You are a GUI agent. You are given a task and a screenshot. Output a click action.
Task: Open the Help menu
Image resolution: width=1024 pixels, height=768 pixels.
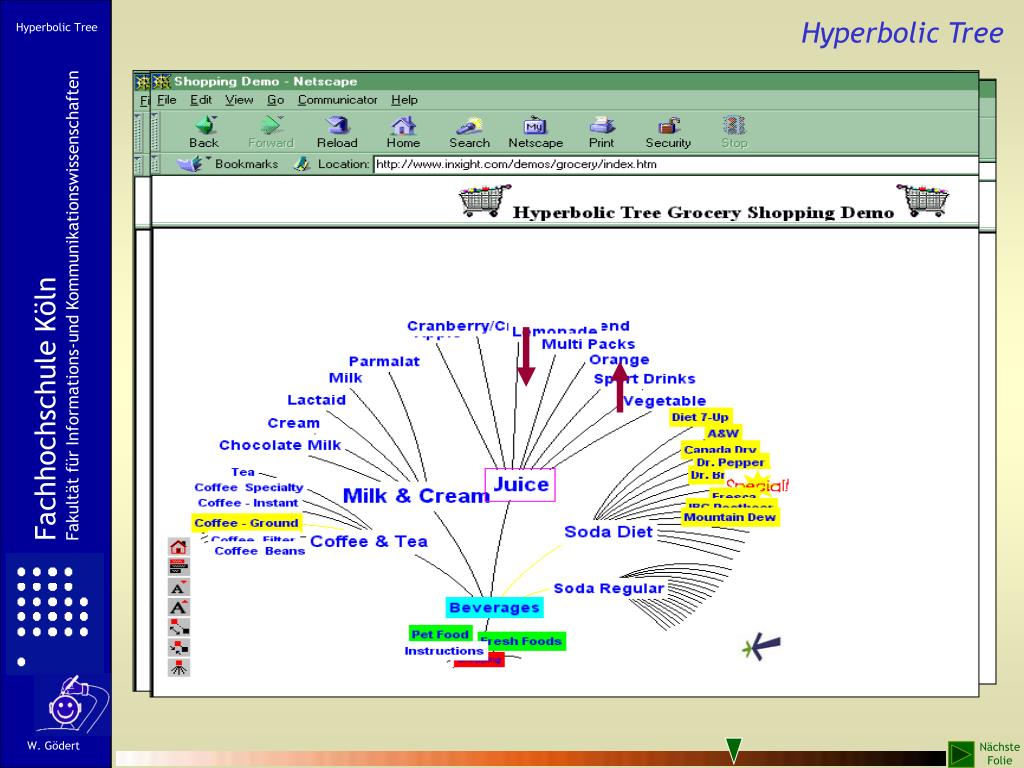point(404,100)
